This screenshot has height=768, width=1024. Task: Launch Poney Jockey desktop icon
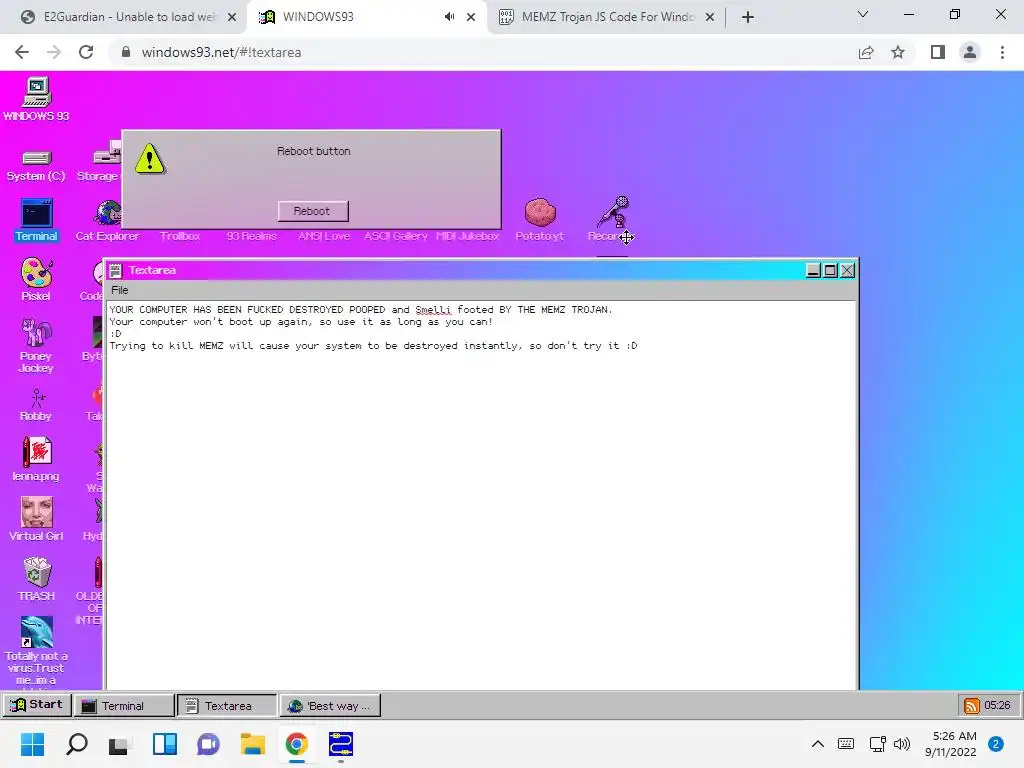[x=36, y=345]
